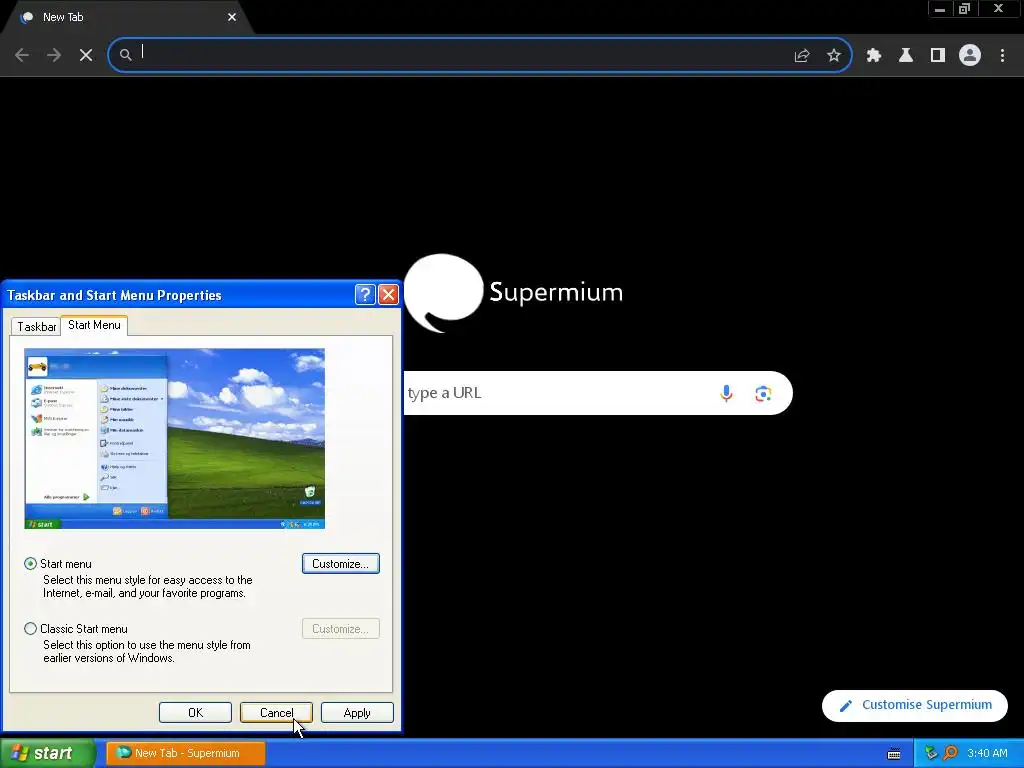1024x768 pixels.
Task: Close the Taskbar and Start Menu Properties dialog
Action: [x=389, y=295]
